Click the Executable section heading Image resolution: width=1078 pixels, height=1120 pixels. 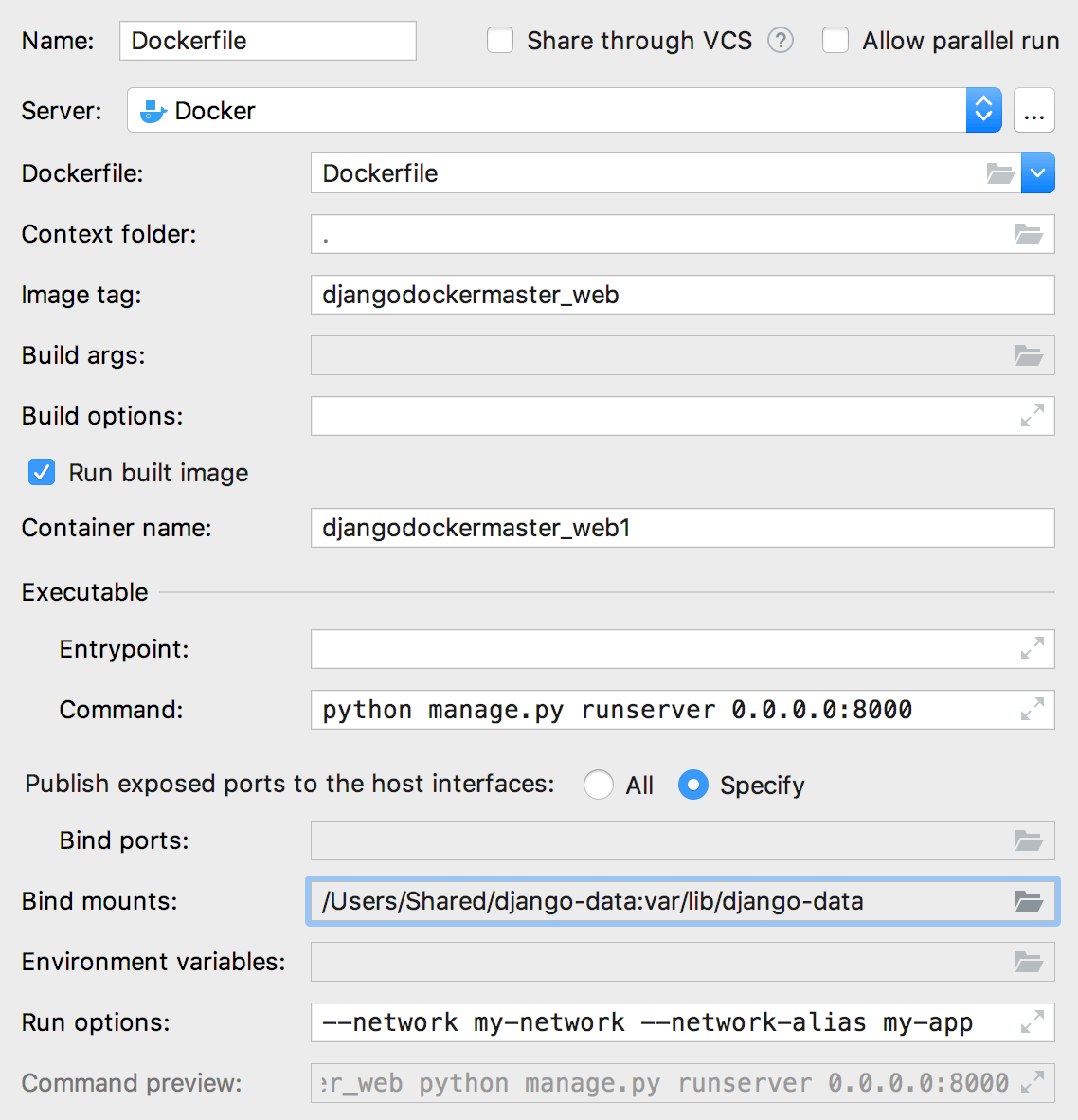(x=85, y=592)
